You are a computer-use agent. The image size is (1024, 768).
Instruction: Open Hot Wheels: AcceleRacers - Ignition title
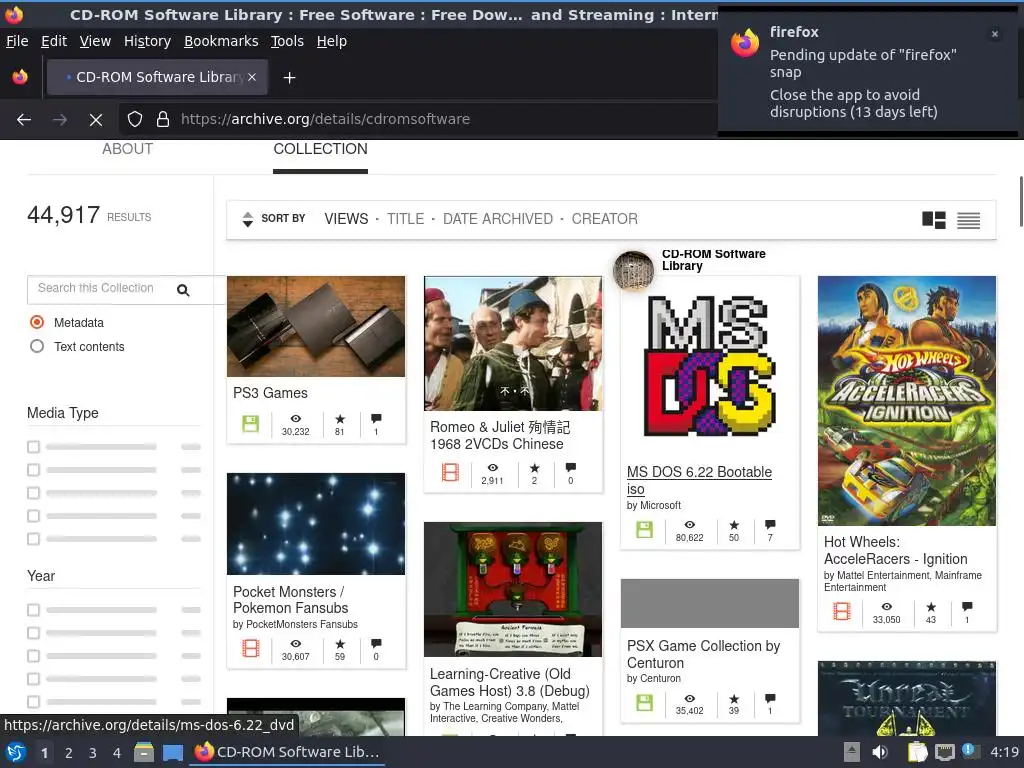[x=895, y=551]
